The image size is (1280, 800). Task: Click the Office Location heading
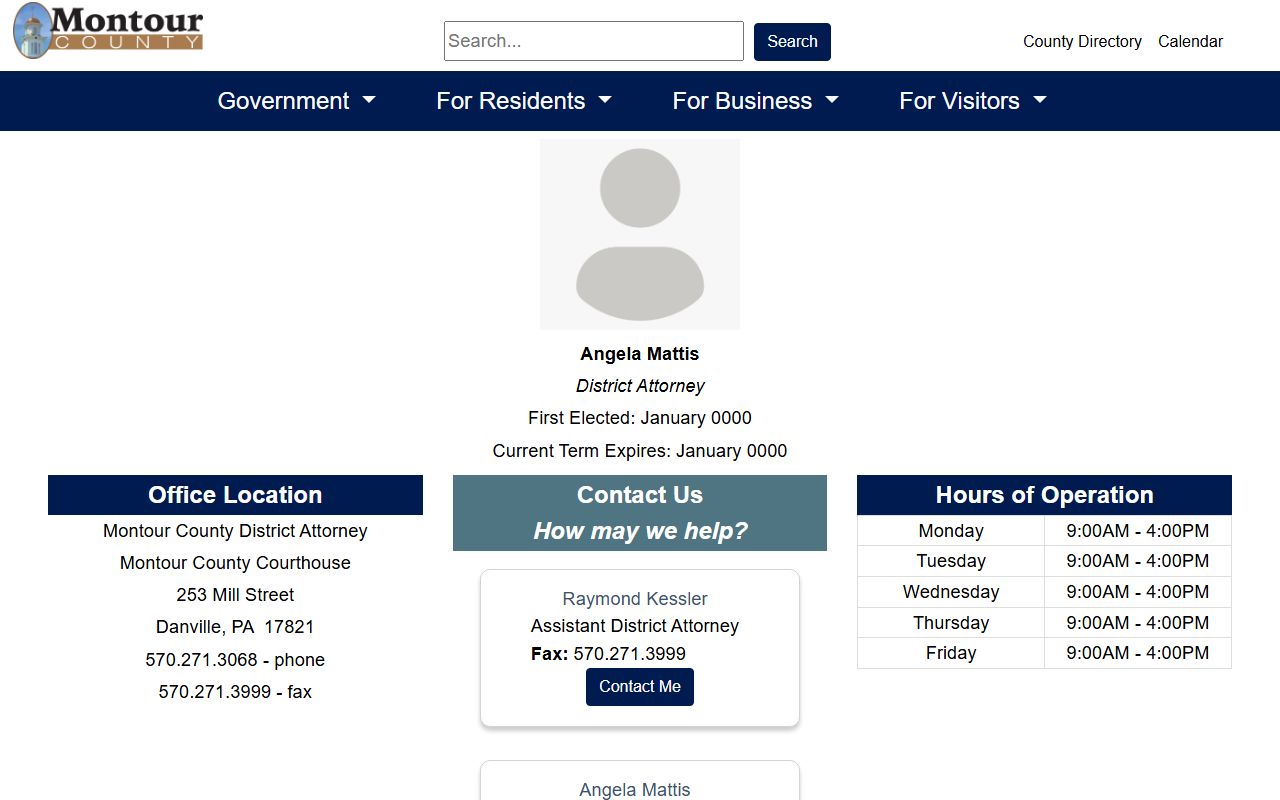(235, 495)
